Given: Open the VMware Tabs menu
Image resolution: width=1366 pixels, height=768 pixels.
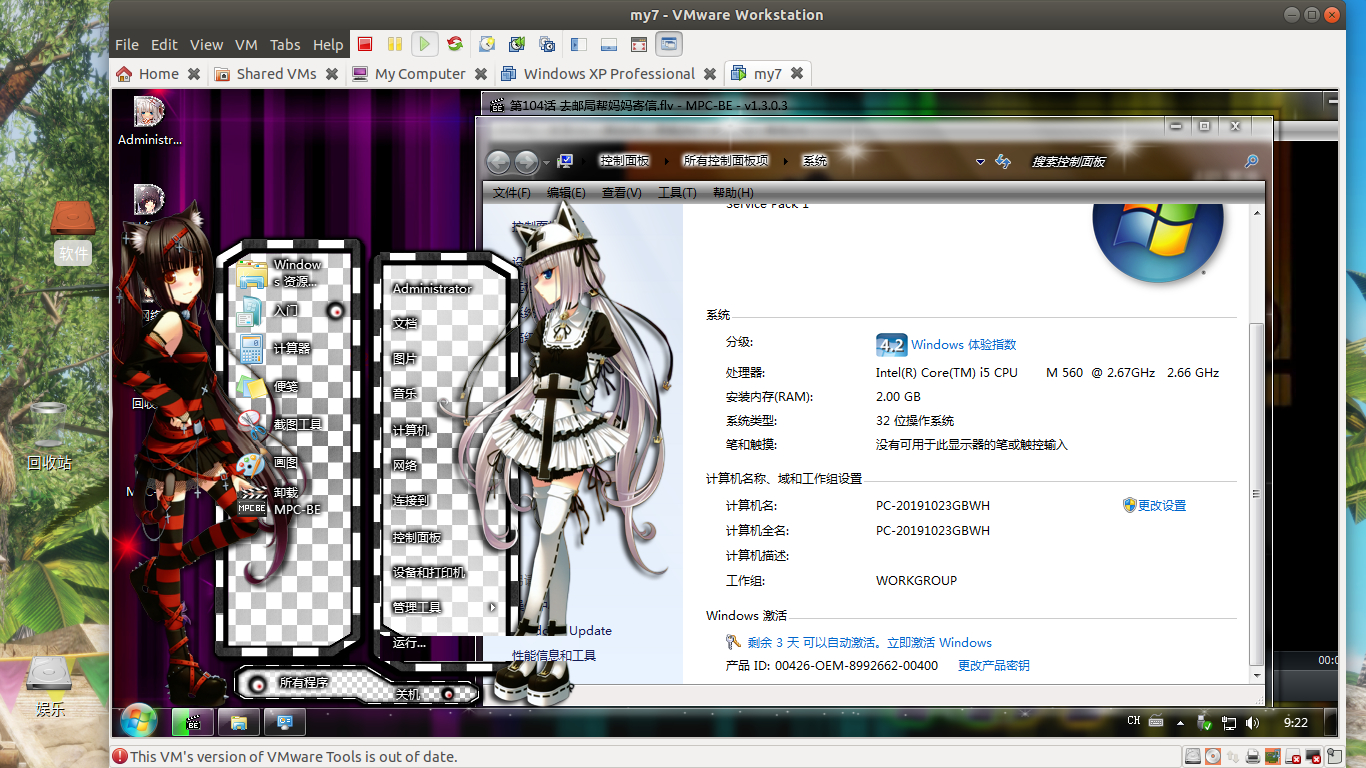Looking at the screenshot, I should [x=285, y=45].
